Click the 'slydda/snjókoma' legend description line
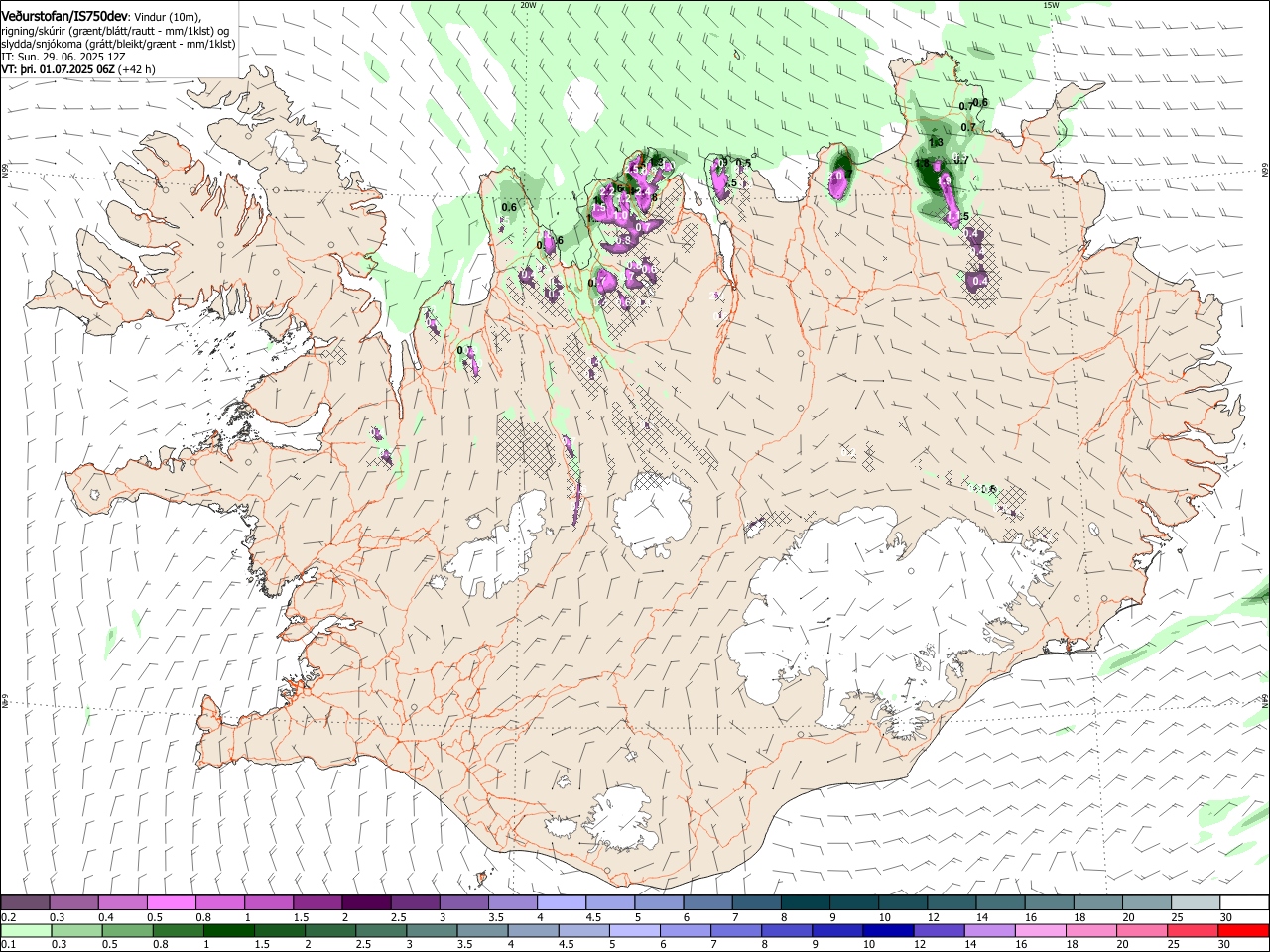 [118, 44]
